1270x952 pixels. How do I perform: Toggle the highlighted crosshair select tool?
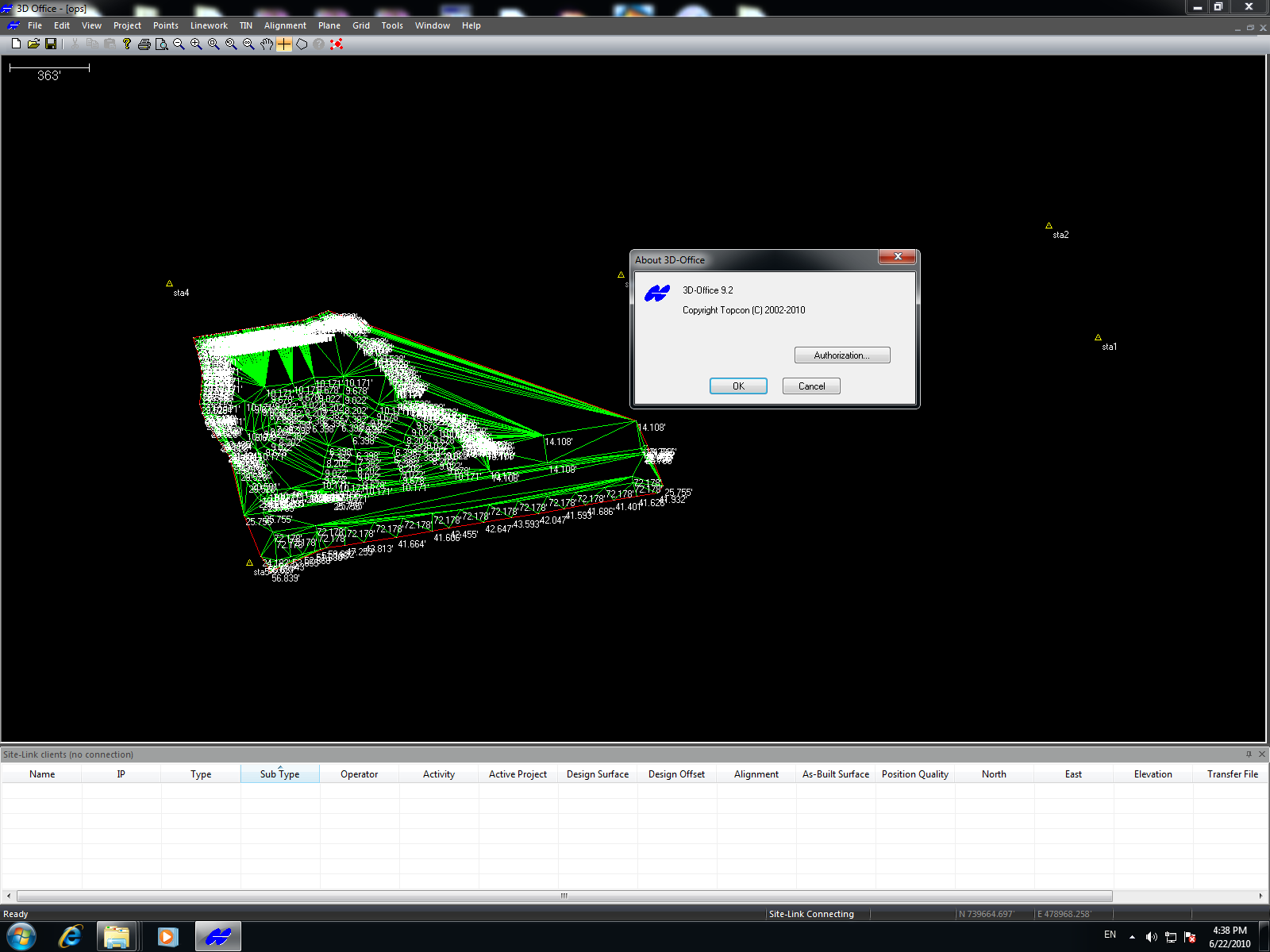point(284,44)
